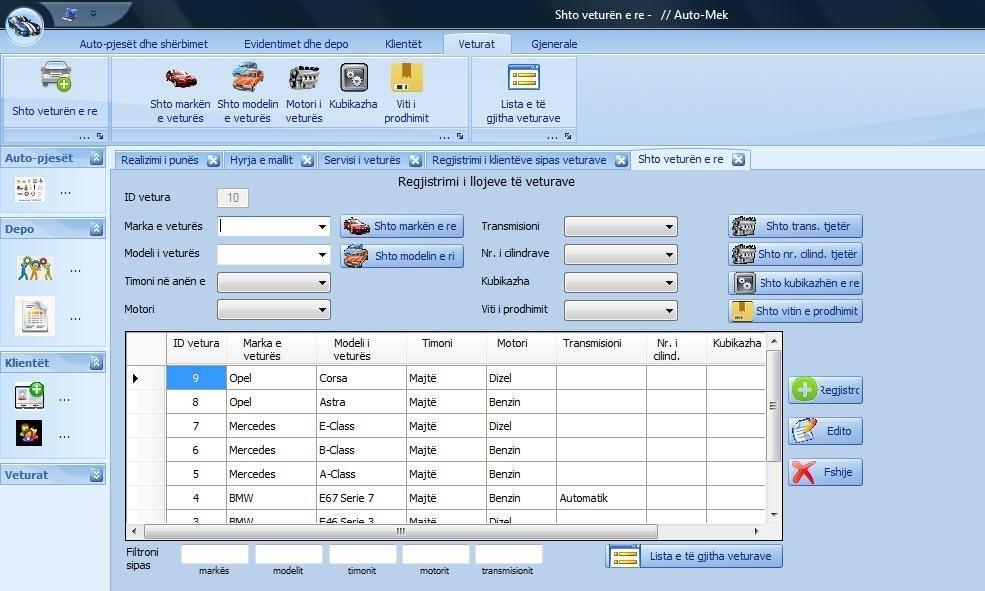Click the quick access computer icon in title bar
This screenshot has width=985, height=591.
point(70,13)
